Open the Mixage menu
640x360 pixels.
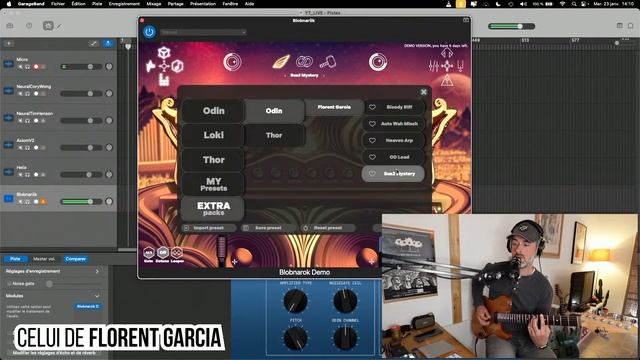click(x=153, y=4)
